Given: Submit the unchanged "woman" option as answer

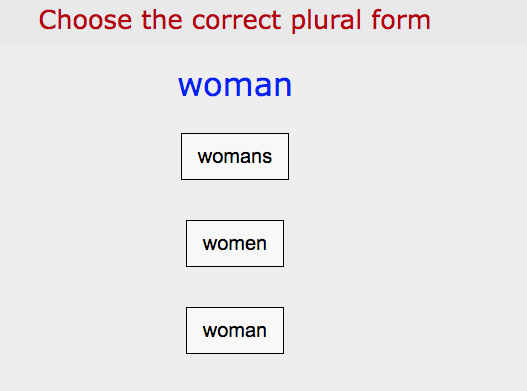Looking at the screenshot, I should tap(235, 330).
